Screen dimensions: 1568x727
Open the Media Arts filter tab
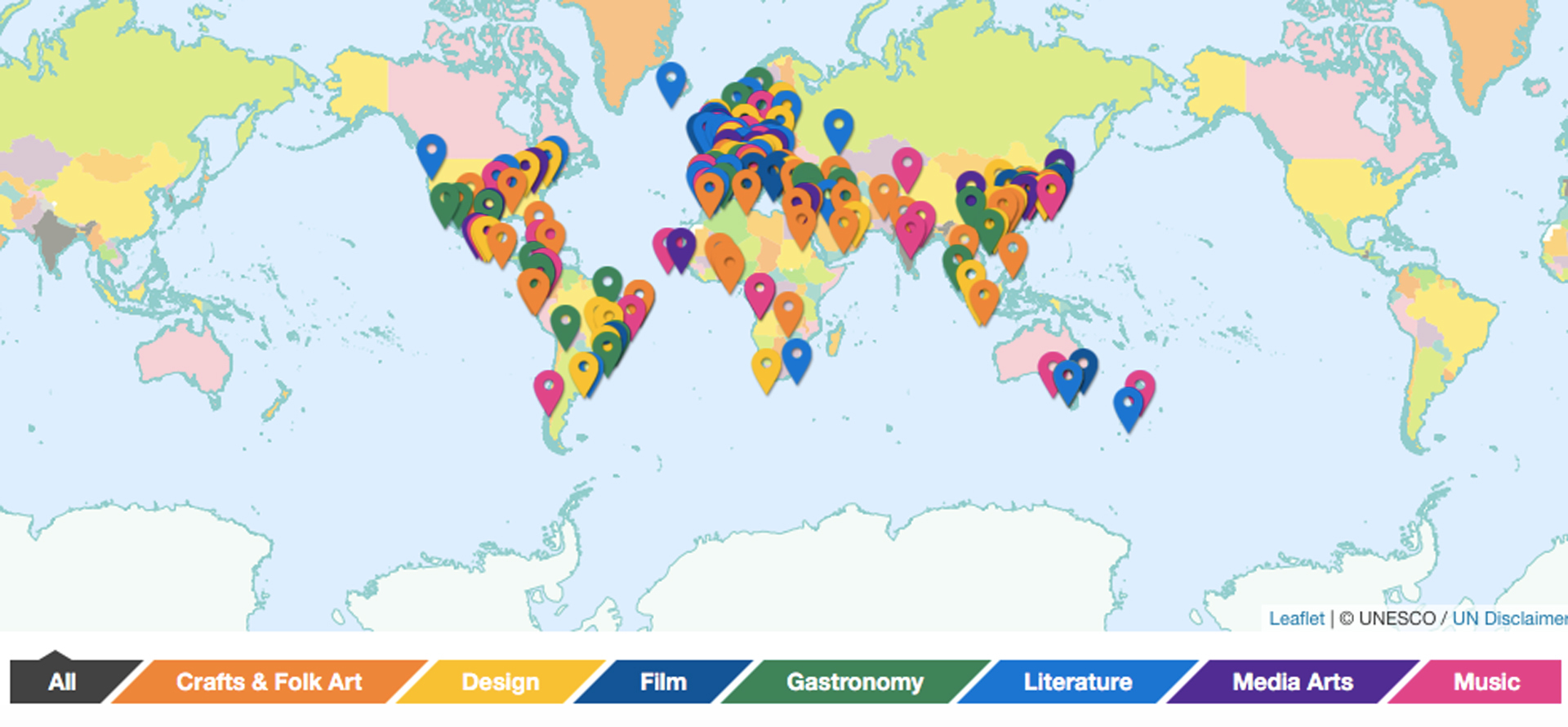tap(1293, 681)
